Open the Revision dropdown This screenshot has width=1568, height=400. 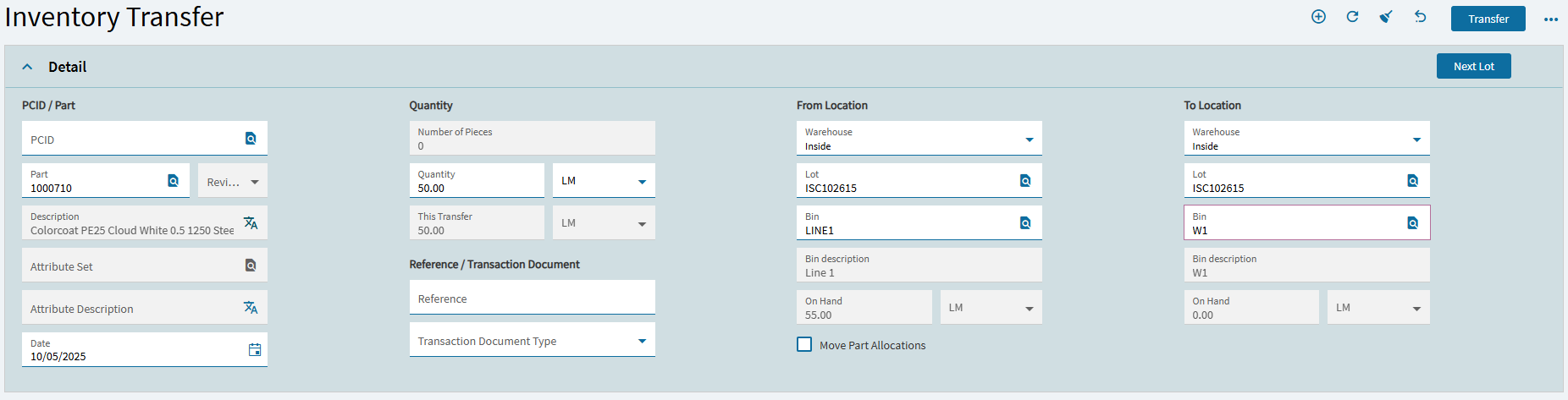(x=233, y=181)
